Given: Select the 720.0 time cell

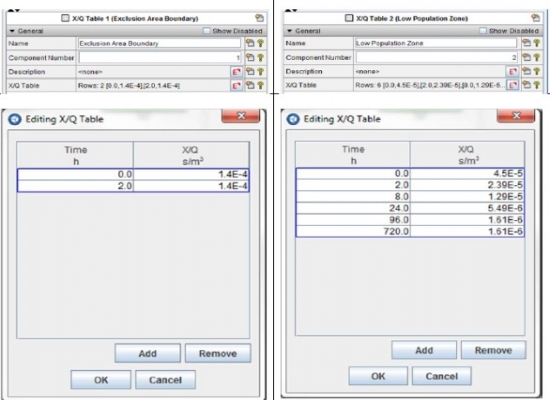Looking at the screenshot, I should pos(353,232).
